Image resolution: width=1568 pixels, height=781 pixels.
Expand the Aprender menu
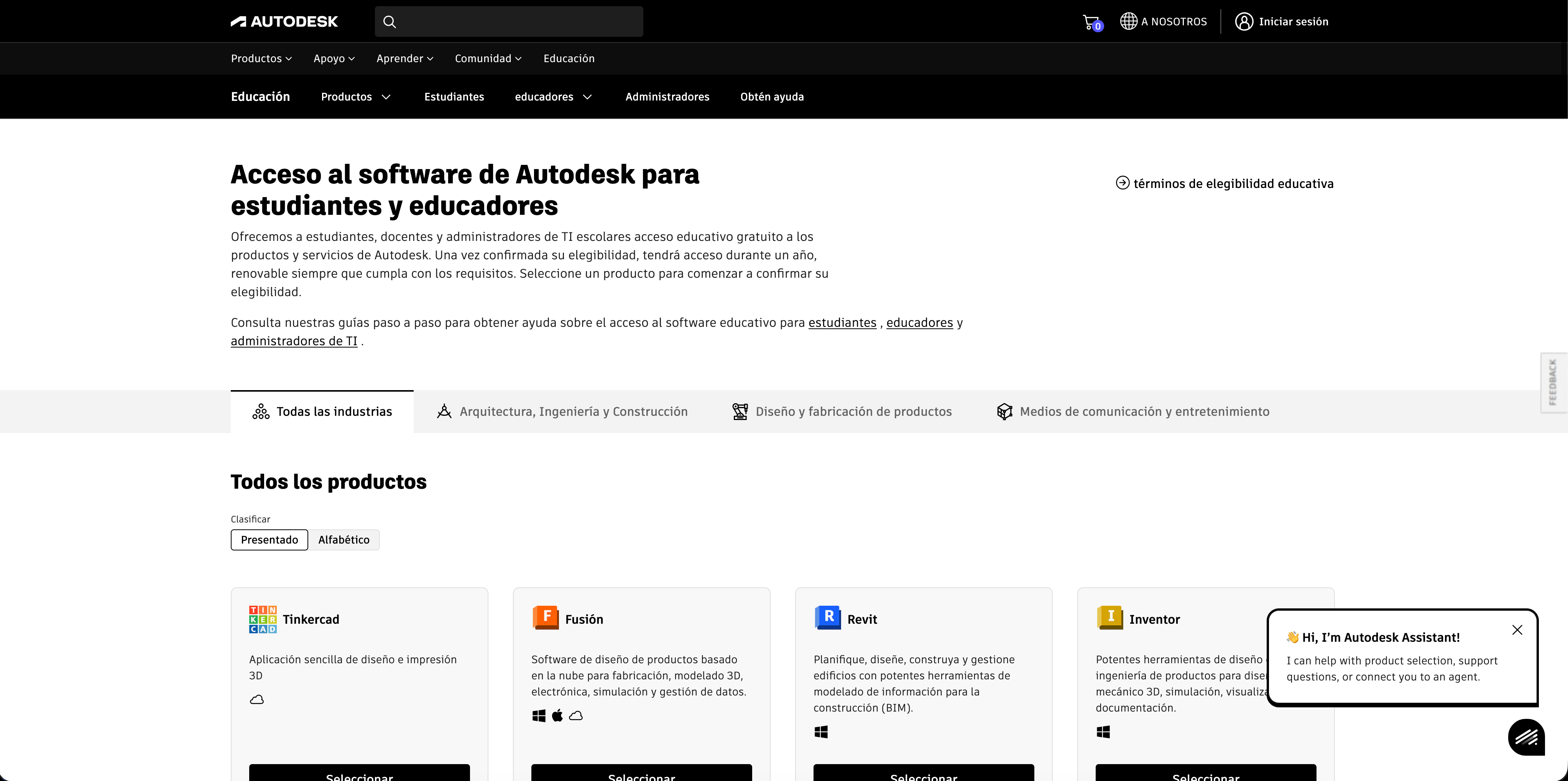point(405,58)
